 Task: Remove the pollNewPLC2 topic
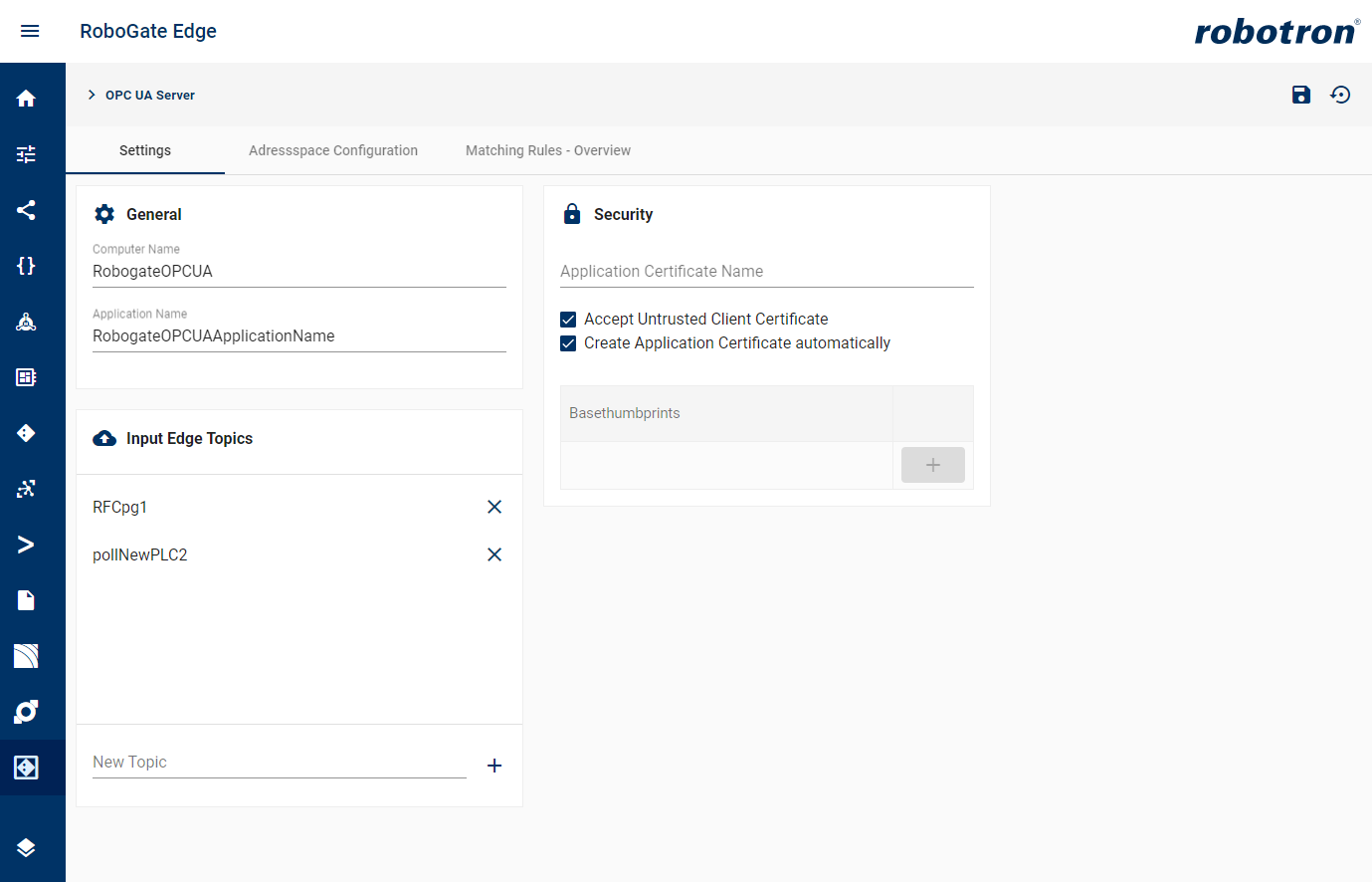[494, 554]
